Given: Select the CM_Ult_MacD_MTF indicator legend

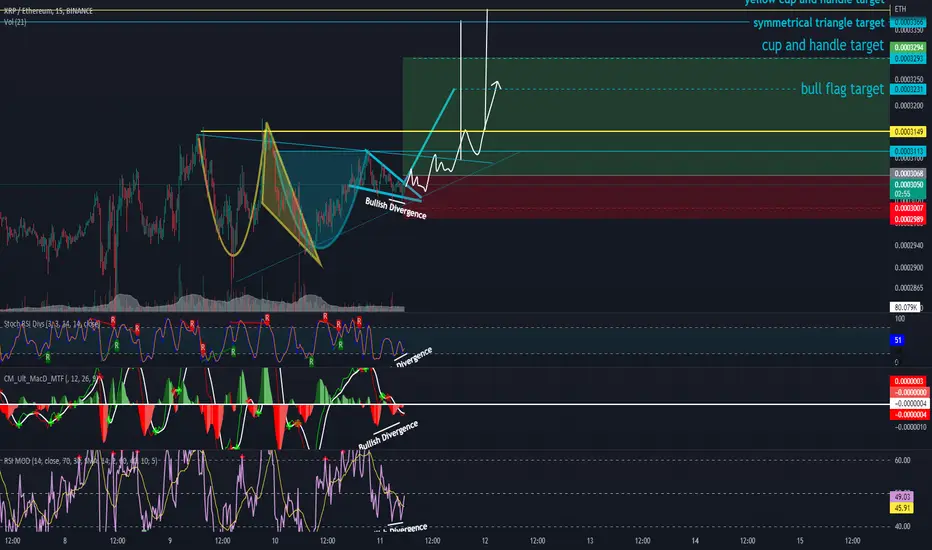Looking at the screenshot, I should [51, 379].
